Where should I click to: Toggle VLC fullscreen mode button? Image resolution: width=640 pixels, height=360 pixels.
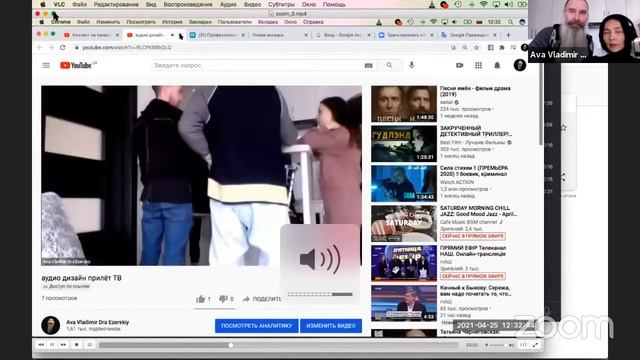point(535,345)
